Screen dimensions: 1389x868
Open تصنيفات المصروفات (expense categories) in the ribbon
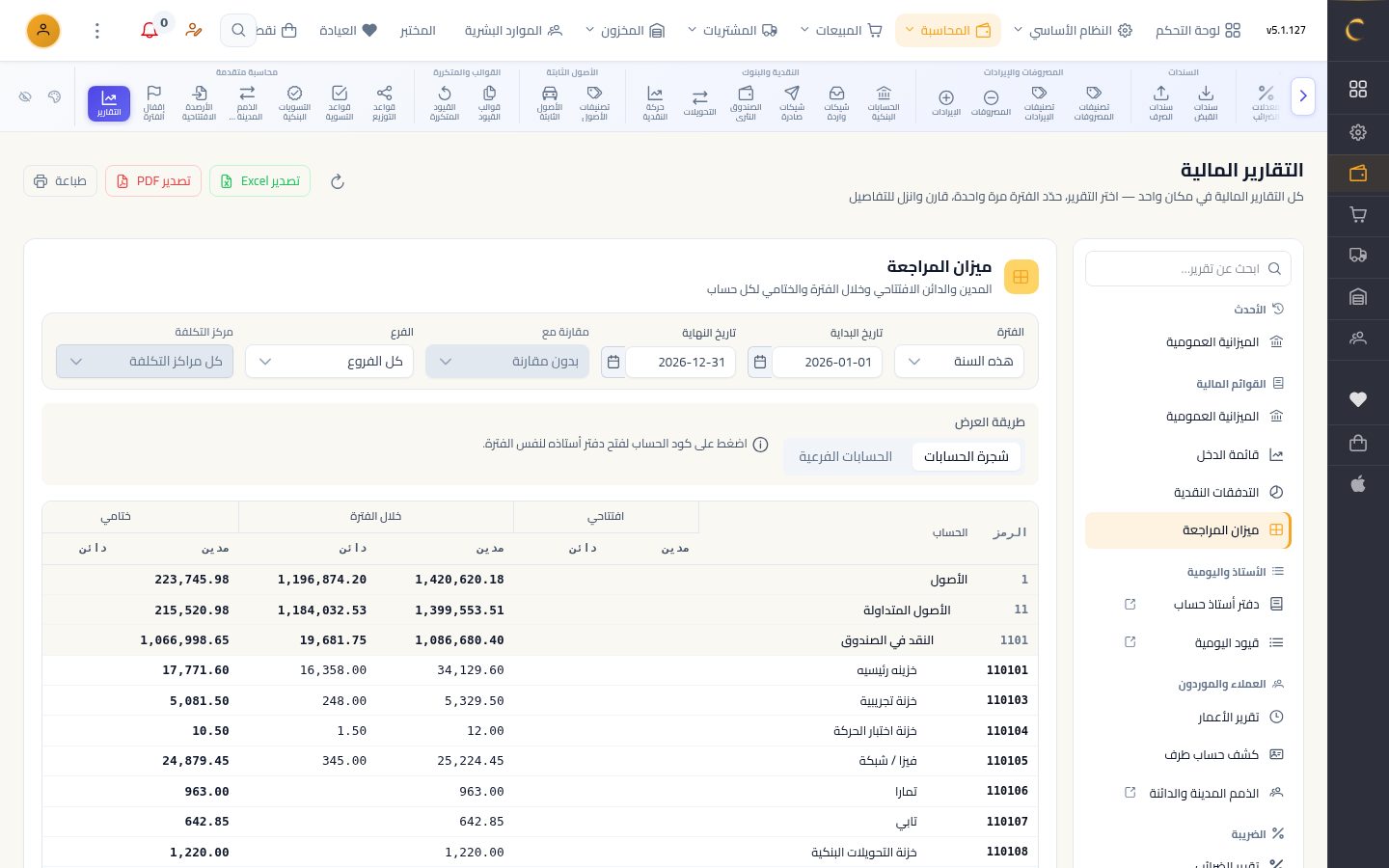[1094, 103]
